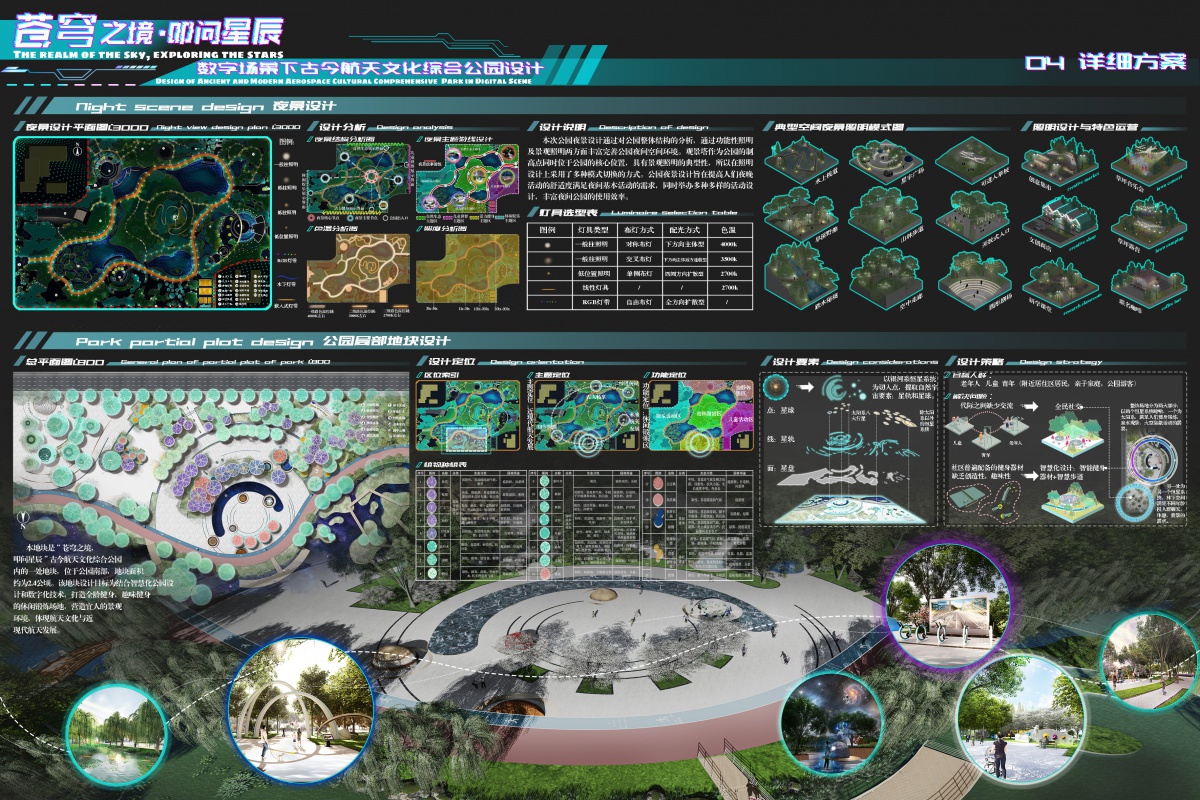Select the heading 数字场景下古今航天文化综合公园设计
This screenshot has height=800, width=1200.
pyautogui.click(x=370, y=68)
